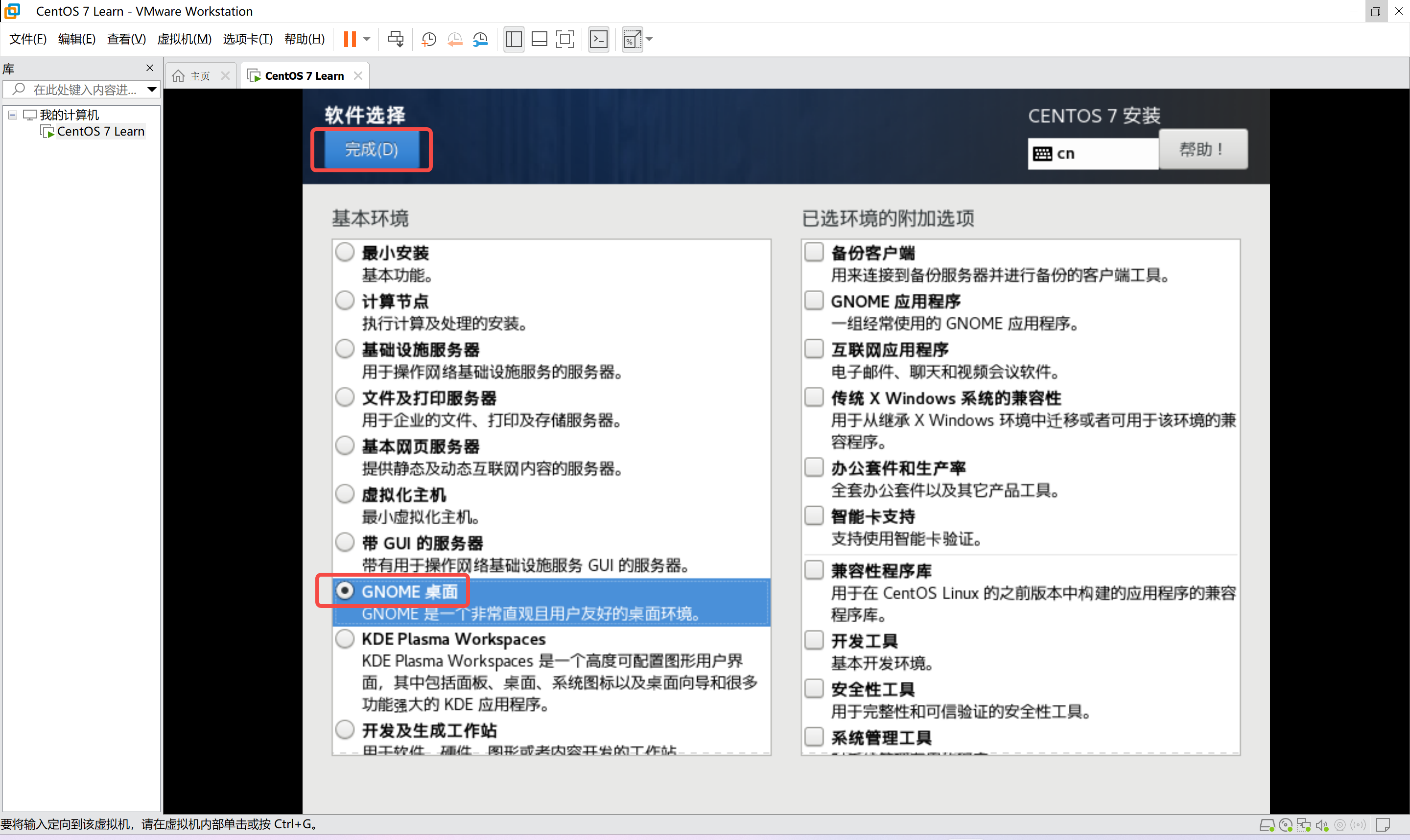Check the 备份客户端 add-on checkbox
This screenshot has width=1410, height=840.
pos(814,252)
